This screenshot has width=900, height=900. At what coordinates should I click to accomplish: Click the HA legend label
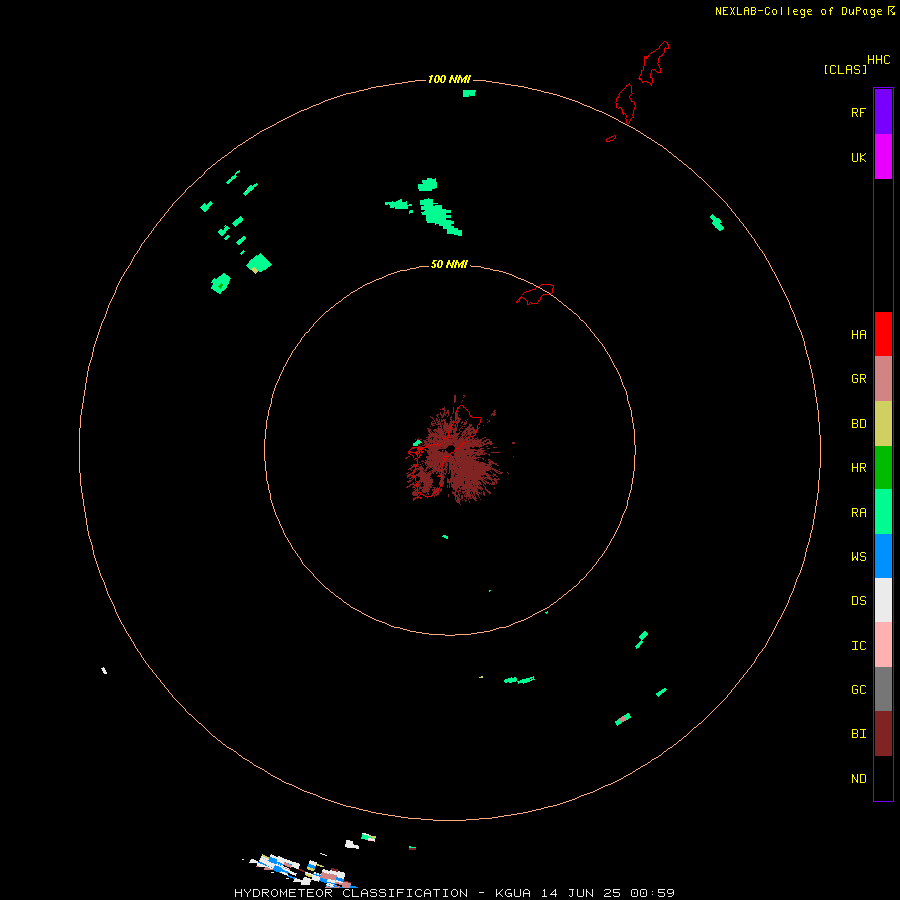click(858, 334)
